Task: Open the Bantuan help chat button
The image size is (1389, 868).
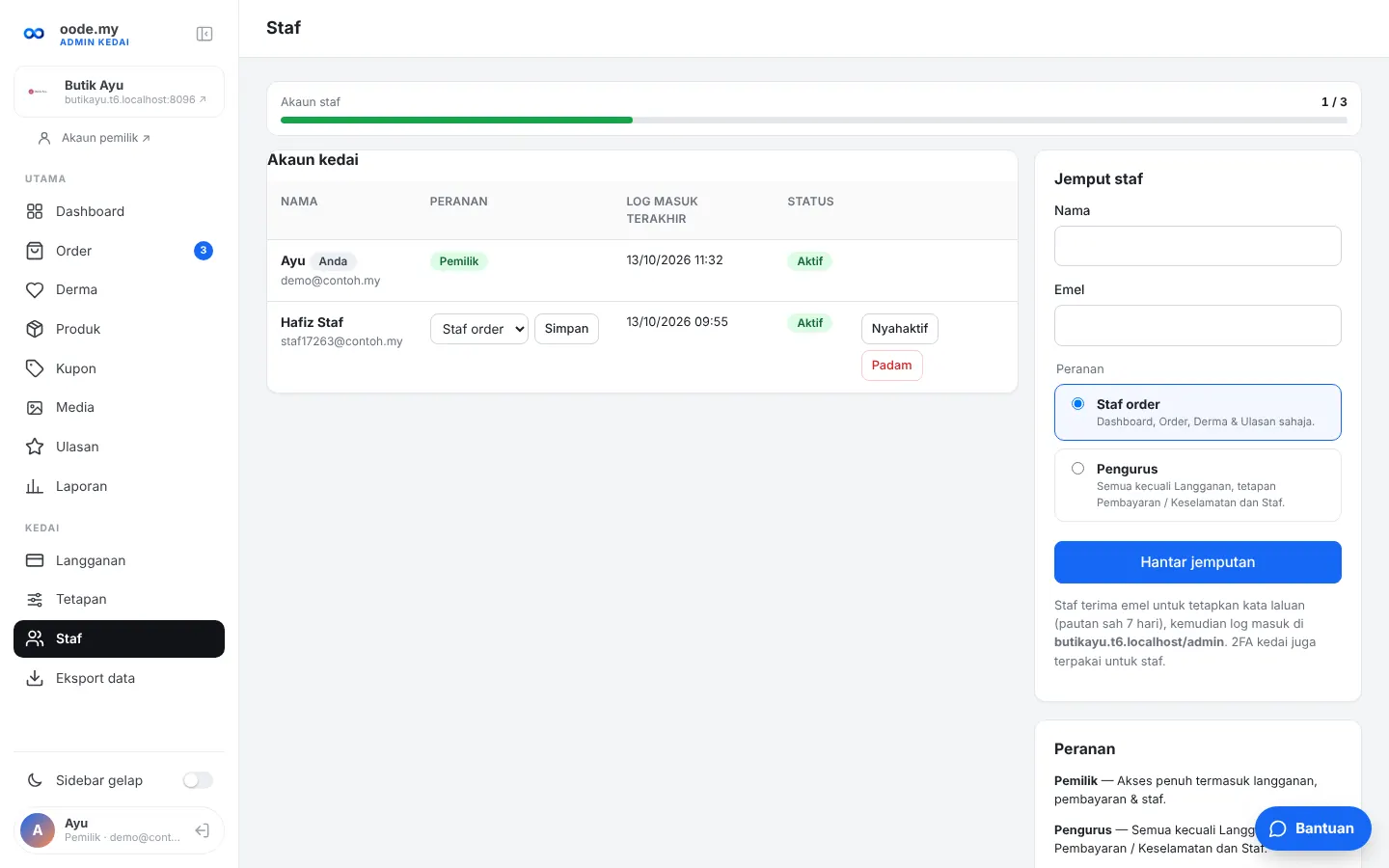Action: click(1313, 828)
